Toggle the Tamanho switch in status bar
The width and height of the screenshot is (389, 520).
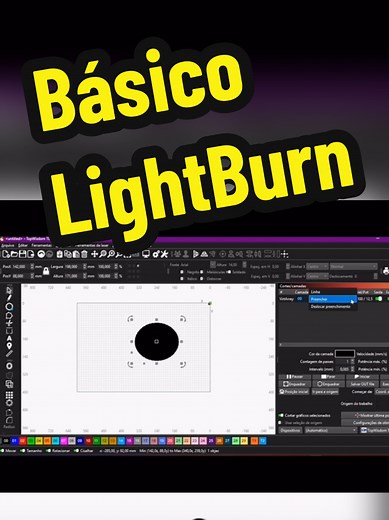click(23, 451)
